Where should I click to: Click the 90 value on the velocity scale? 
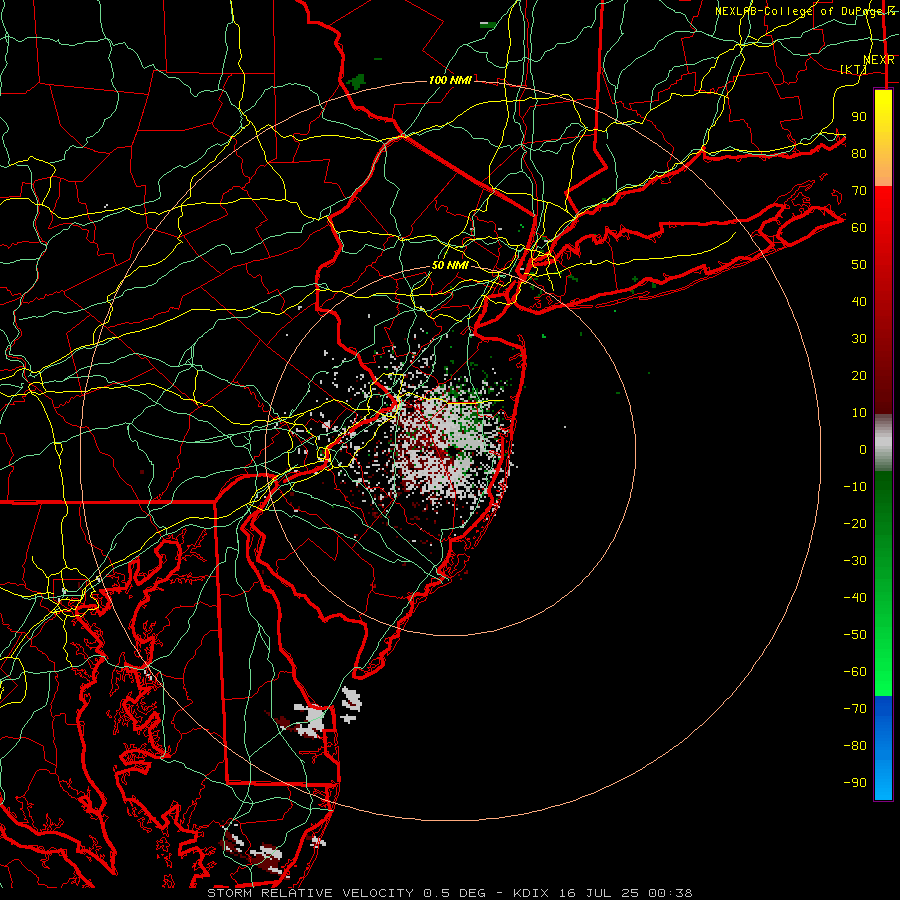click(859, 117)
